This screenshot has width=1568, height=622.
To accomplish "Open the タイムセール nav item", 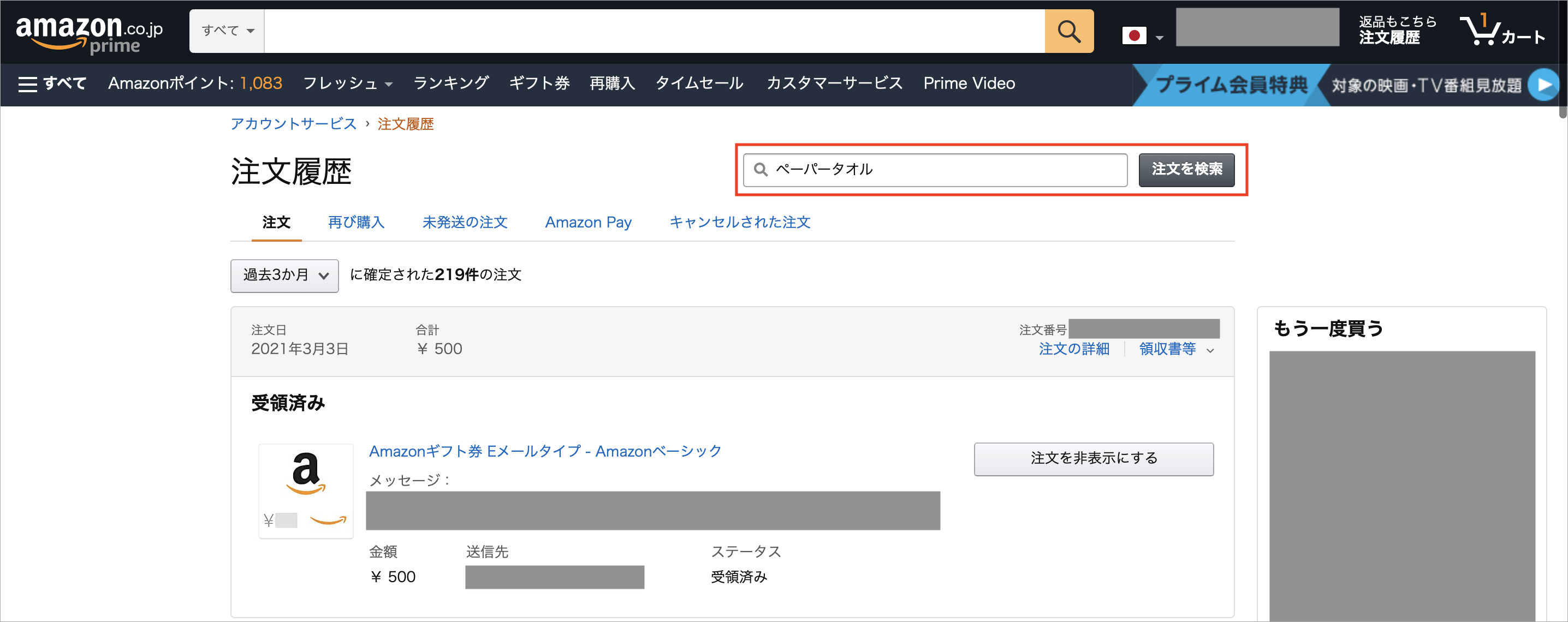I will (x=699, y=84).
